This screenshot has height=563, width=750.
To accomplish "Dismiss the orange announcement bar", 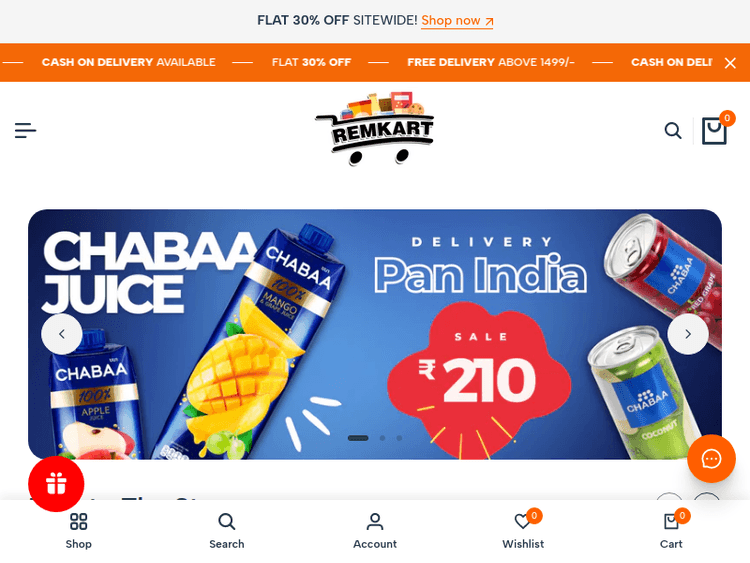I will (x=730, y=63).
